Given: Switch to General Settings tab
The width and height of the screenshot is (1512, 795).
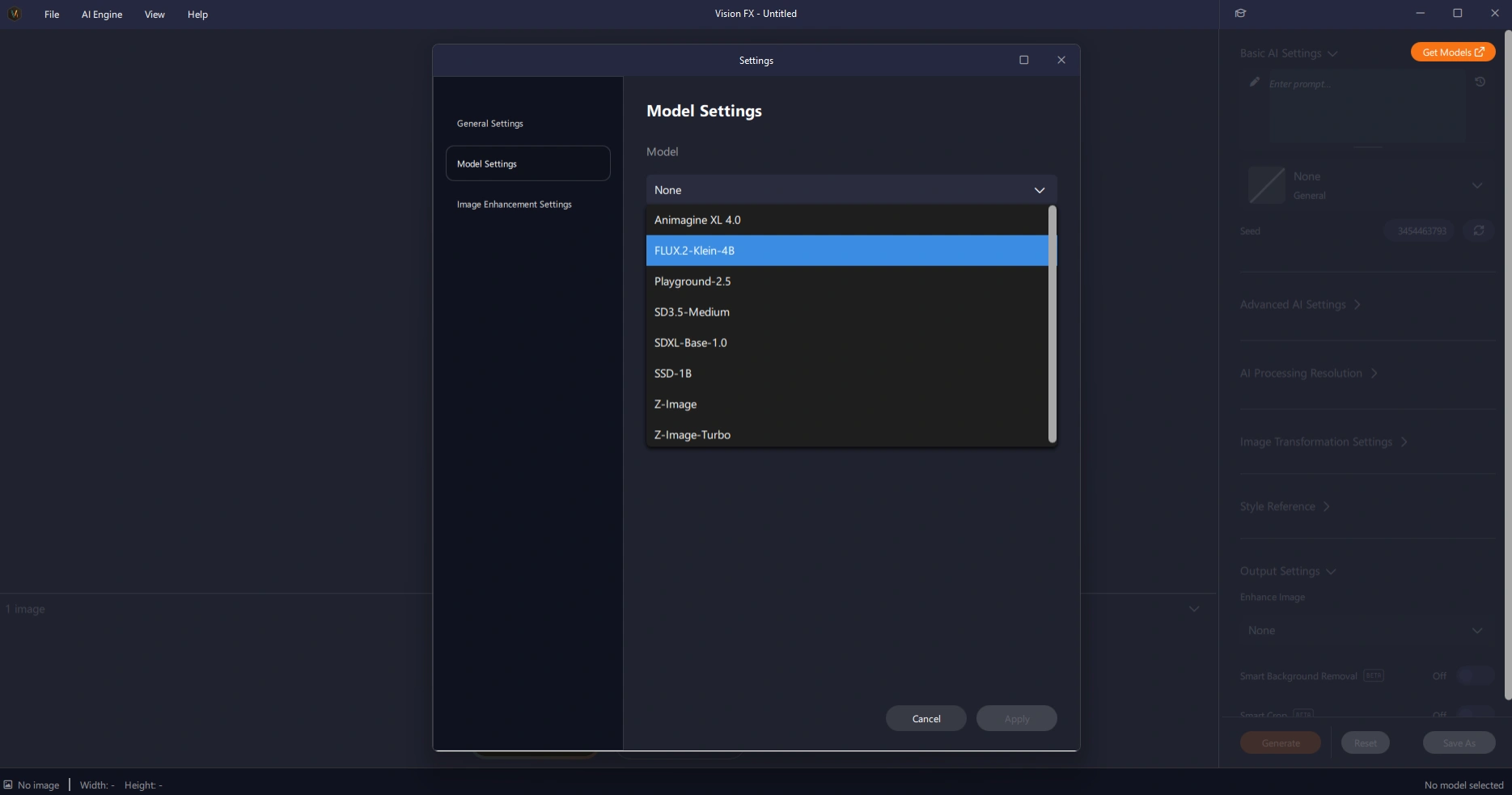Looking at the screenshot, I should 527,123.
